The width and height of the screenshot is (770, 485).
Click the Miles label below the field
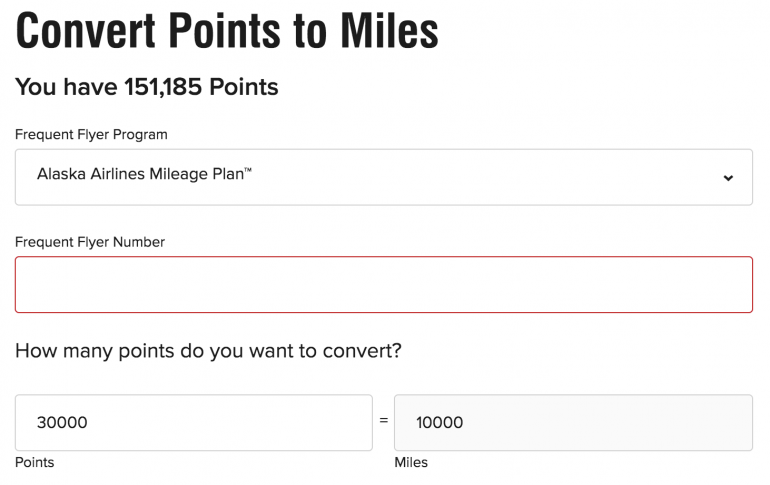[x=411, y=463]
